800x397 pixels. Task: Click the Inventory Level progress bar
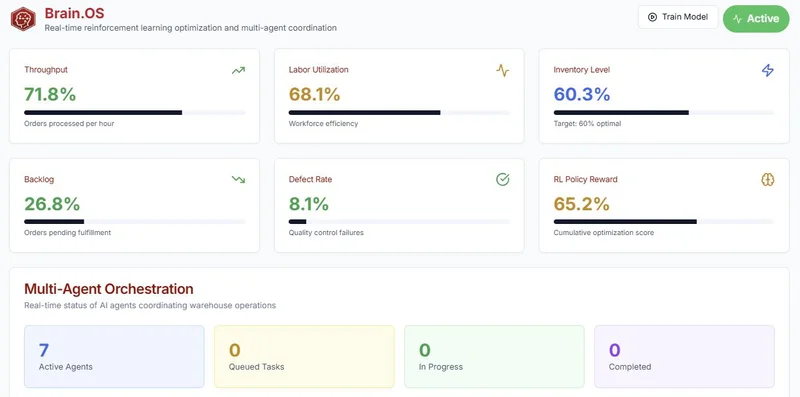[x=664, y=112]
